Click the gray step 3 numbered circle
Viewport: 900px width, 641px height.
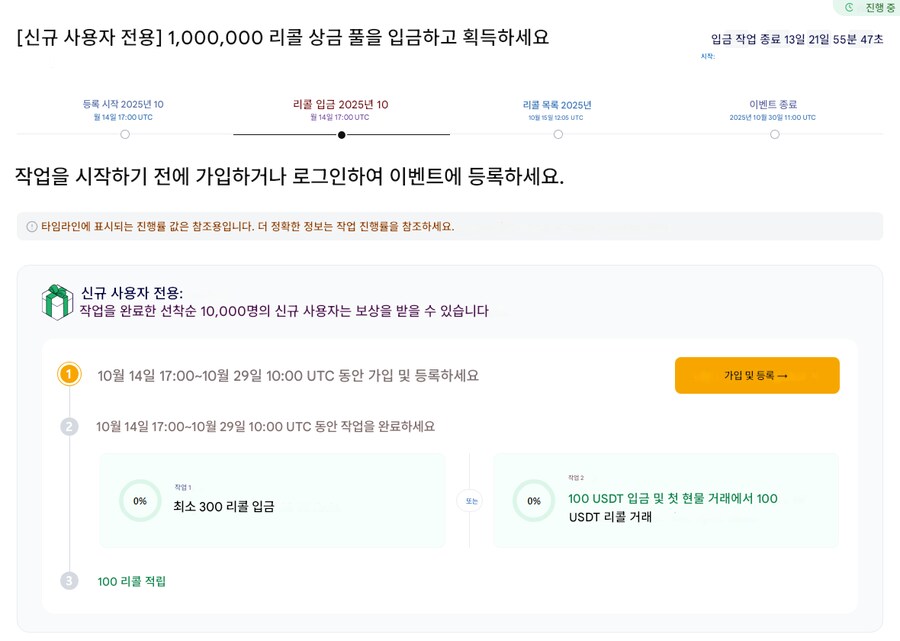pyautogui.click(x=68, y=579)
